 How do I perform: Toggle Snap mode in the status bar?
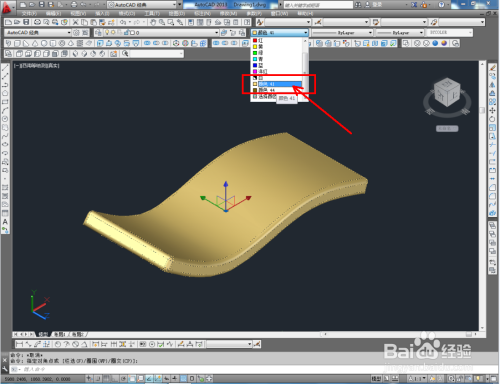click(98, 379)
